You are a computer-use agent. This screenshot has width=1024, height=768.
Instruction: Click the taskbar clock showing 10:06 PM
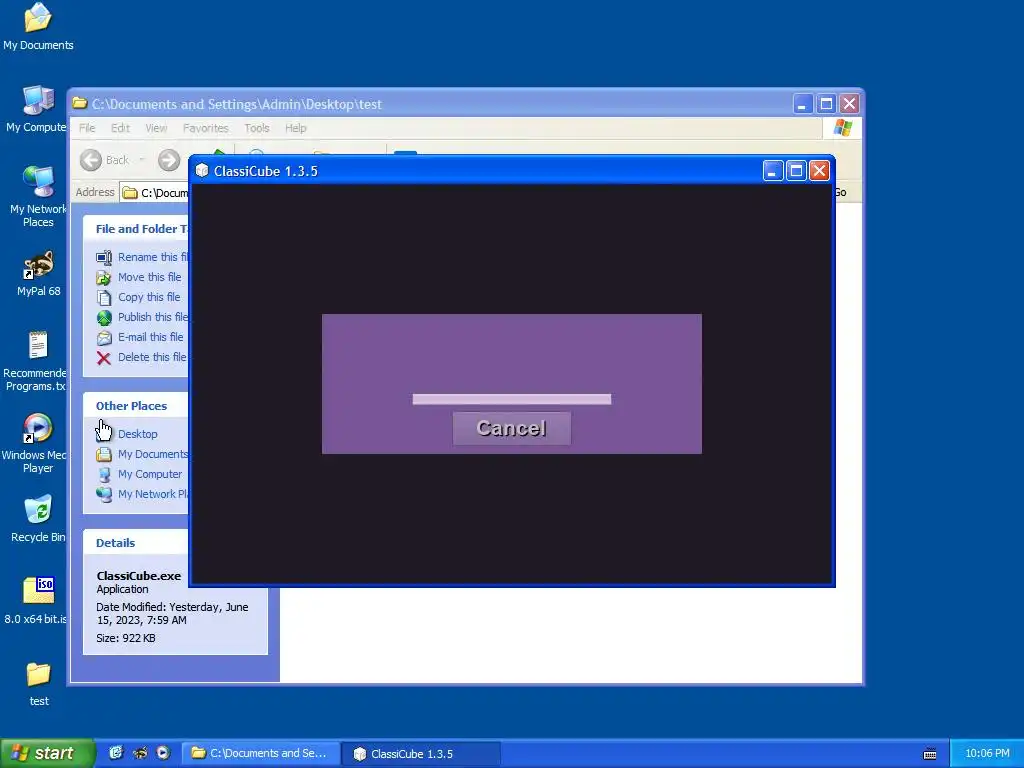tap(987, 753)
